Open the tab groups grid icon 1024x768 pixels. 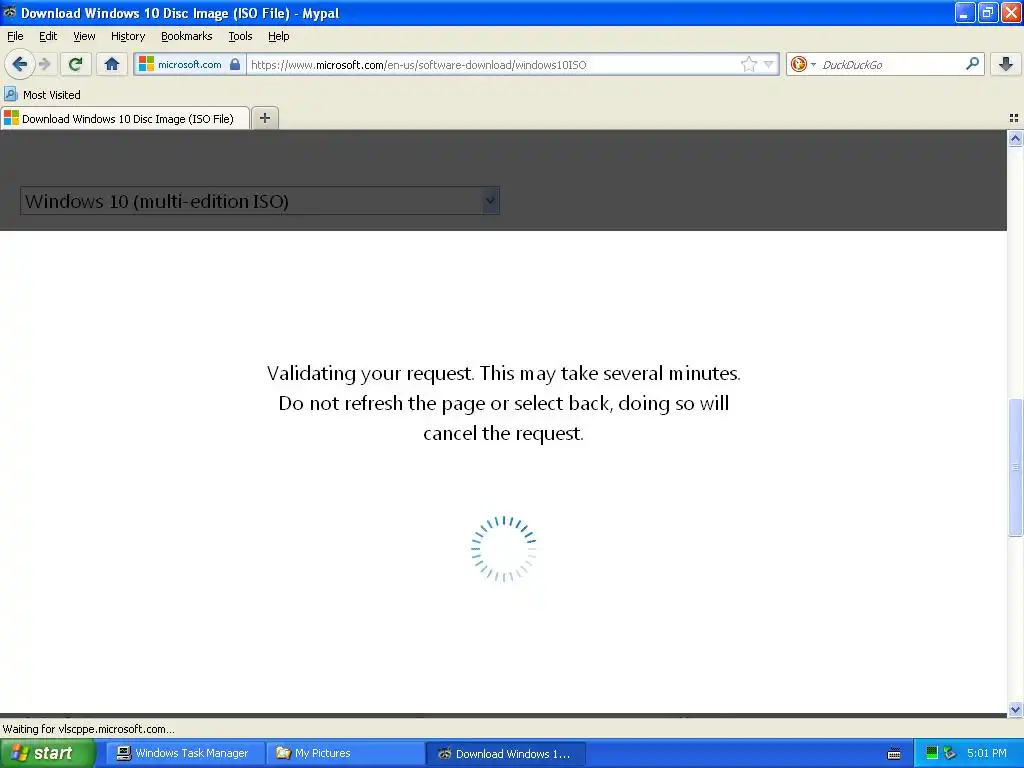coord(1014,118)
